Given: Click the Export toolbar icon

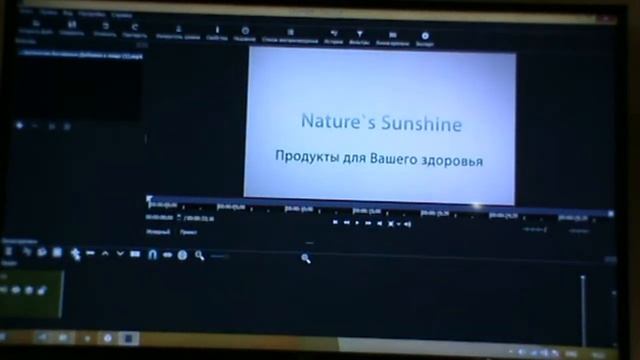Looking at the screenshot, I should pos(425,36).
